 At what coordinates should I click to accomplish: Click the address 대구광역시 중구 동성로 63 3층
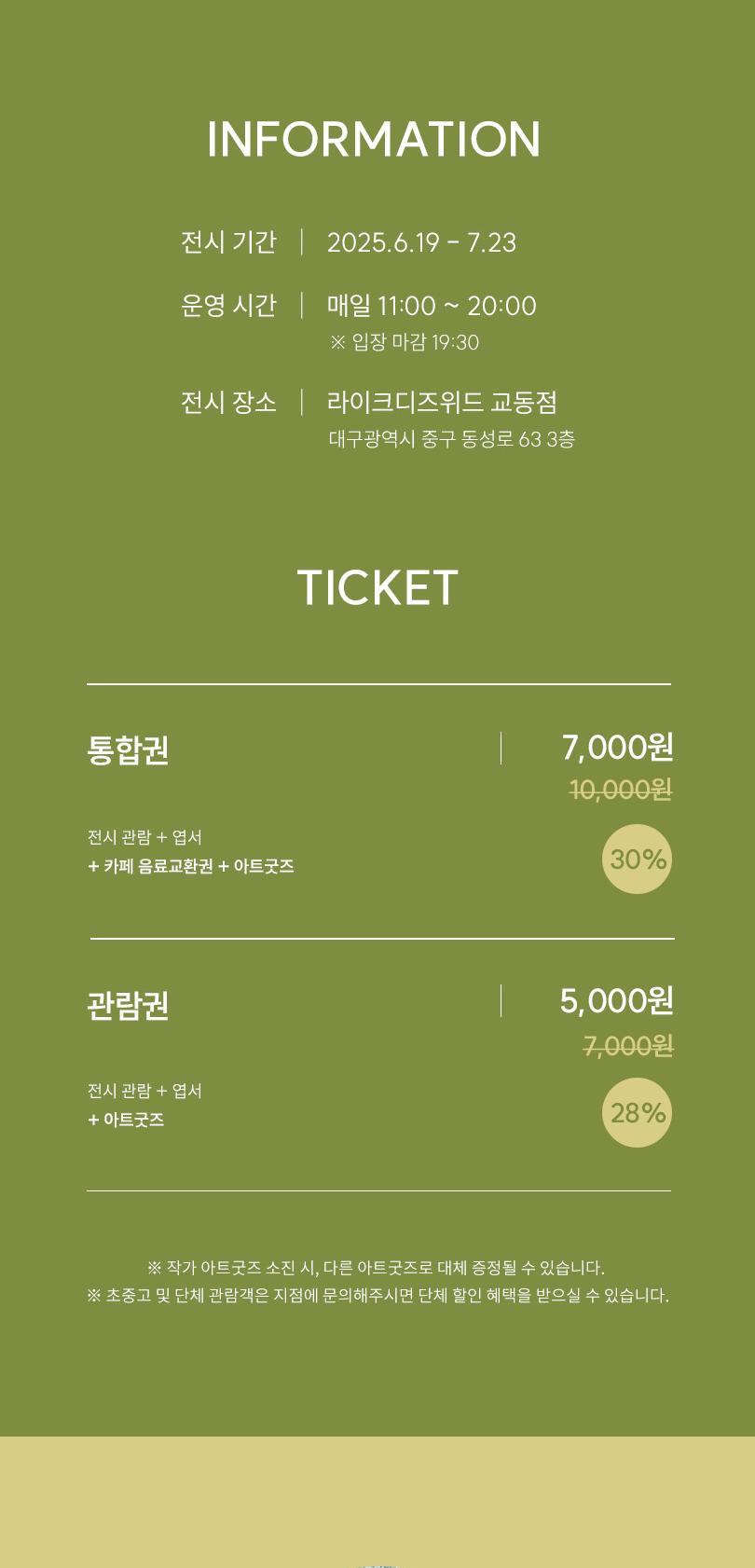(x=452, y=439)
